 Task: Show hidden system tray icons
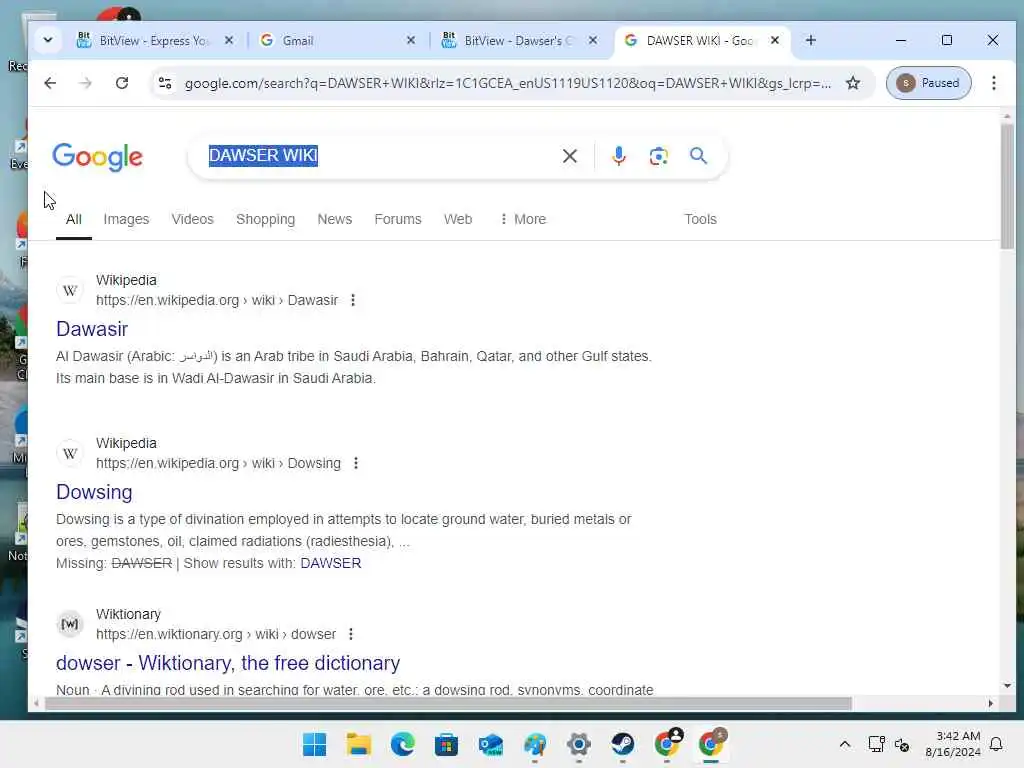tap(844, 744)
